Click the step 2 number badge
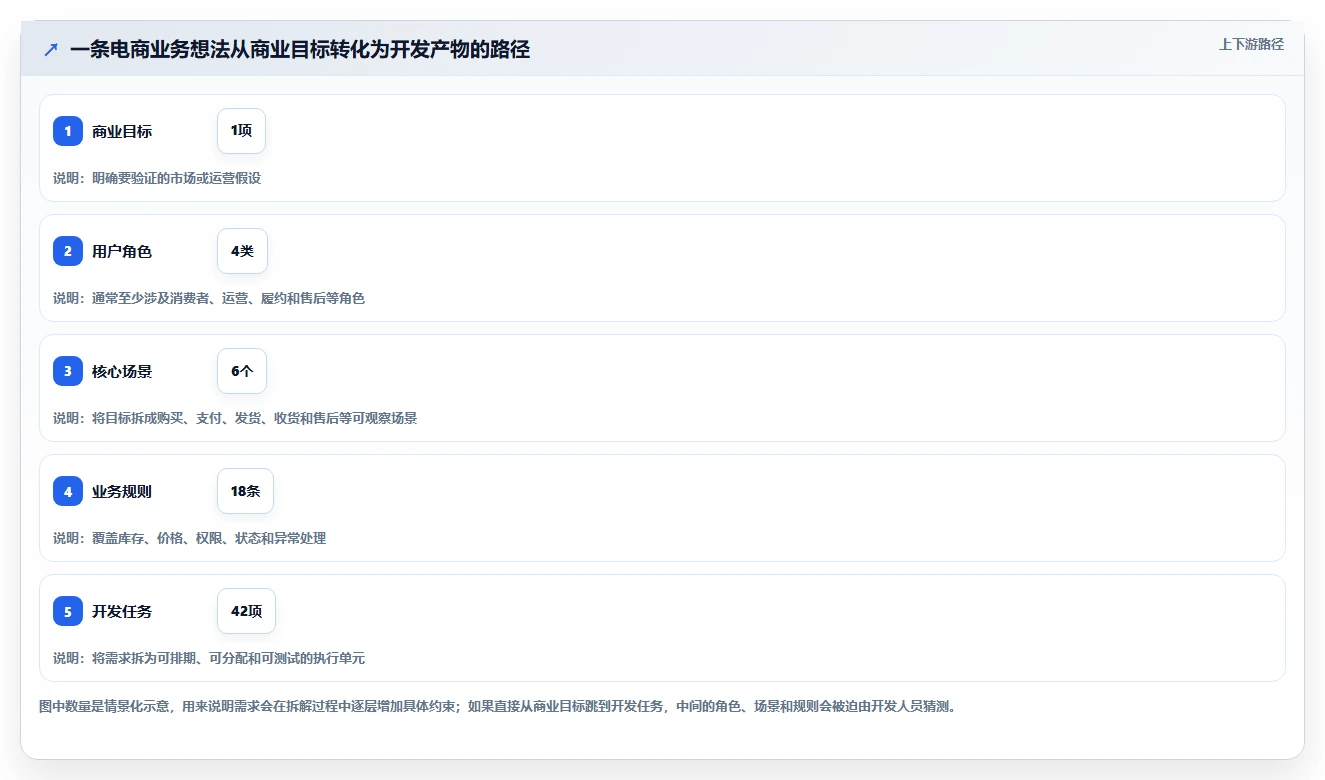Image resolution: width=1325 pixels, height=780 pixels. click(68, 251)
